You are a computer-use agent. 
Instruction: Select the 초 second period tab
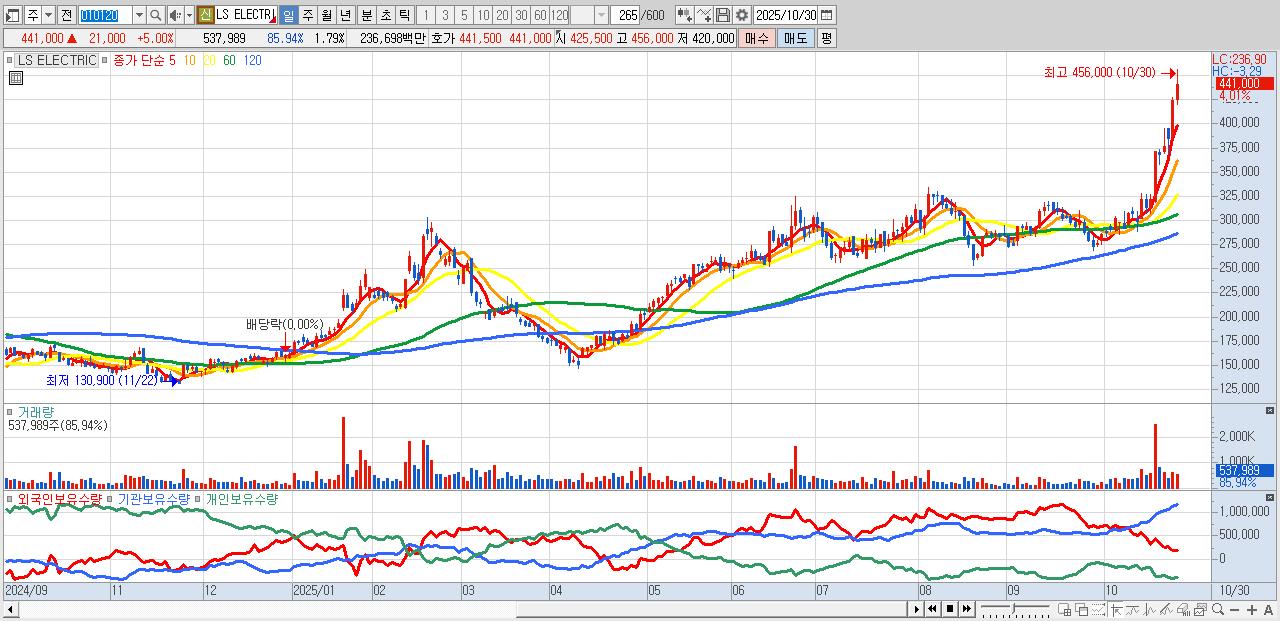point(386,15)
